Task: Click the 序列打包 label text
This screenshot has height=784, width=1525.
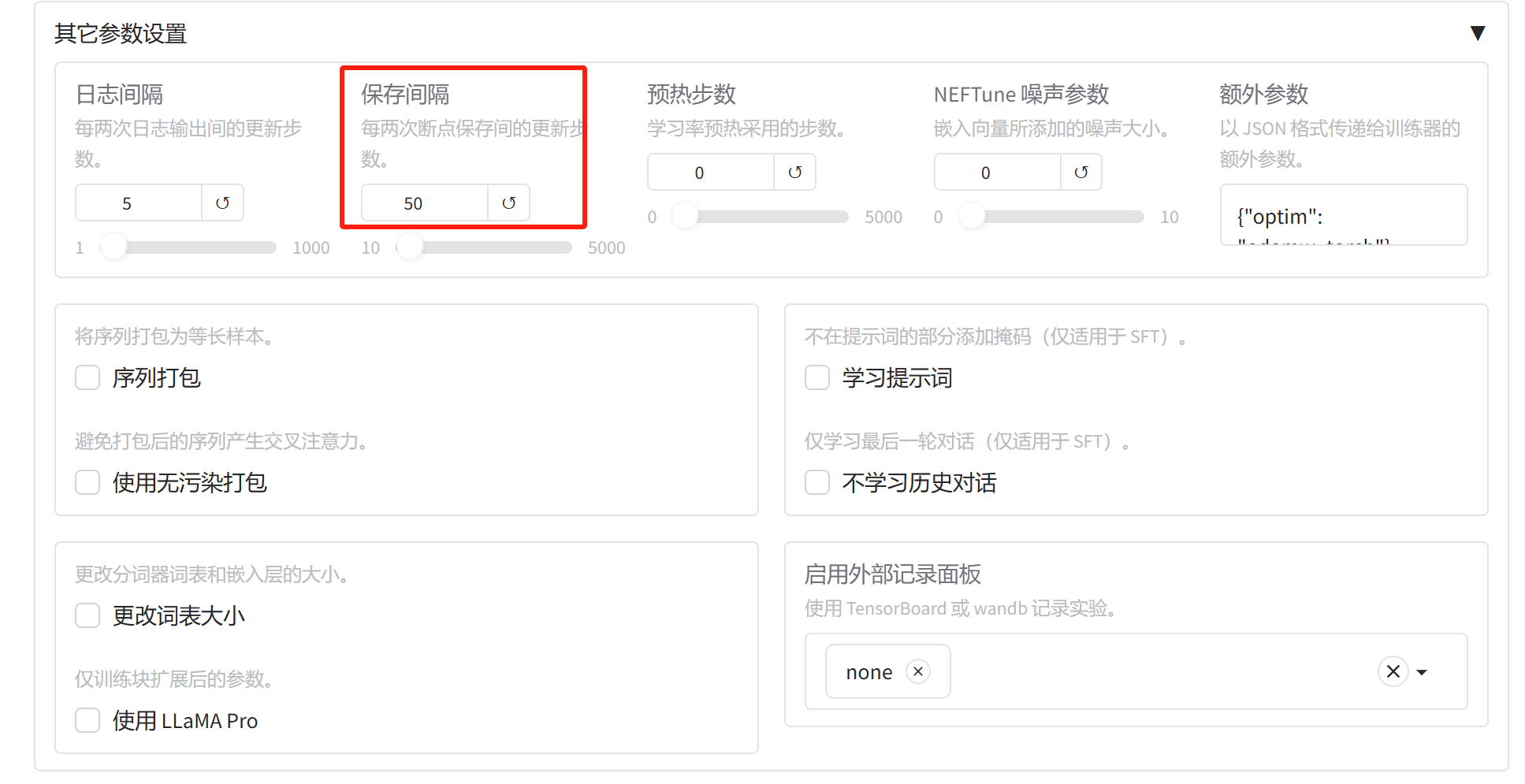Action: coord(157,378)
